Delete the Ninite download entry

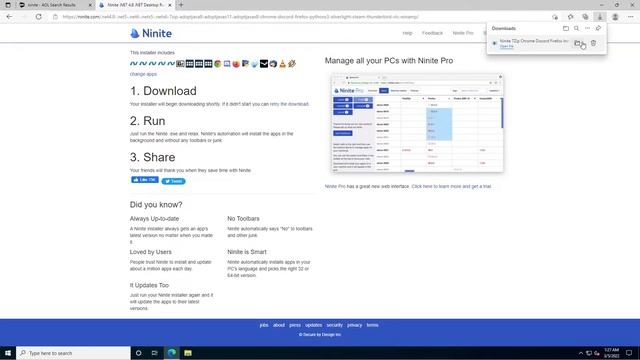point(593,43)
